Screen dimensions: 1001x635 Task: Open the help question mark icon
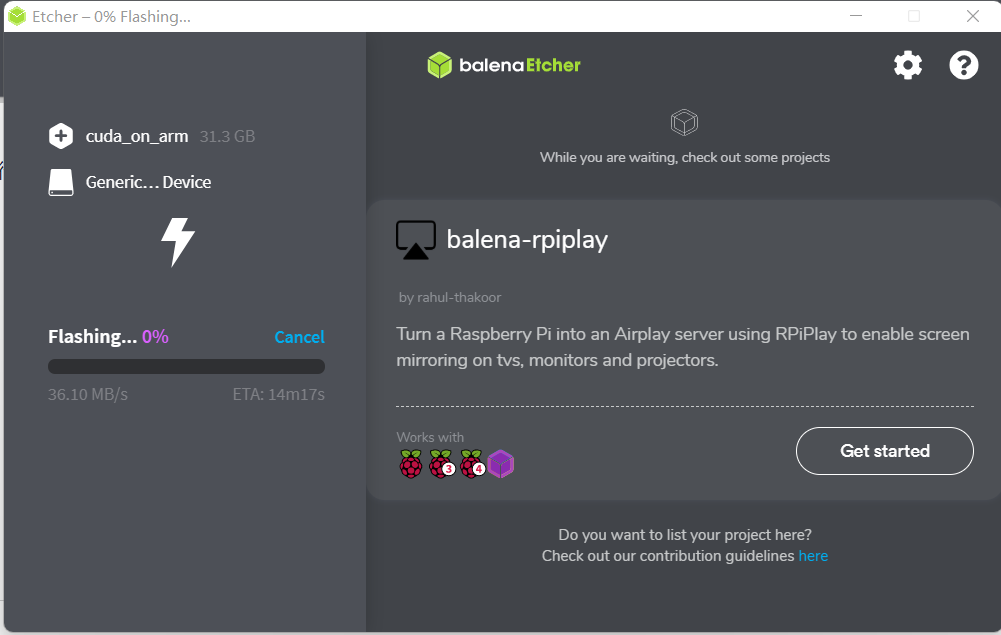963,65
